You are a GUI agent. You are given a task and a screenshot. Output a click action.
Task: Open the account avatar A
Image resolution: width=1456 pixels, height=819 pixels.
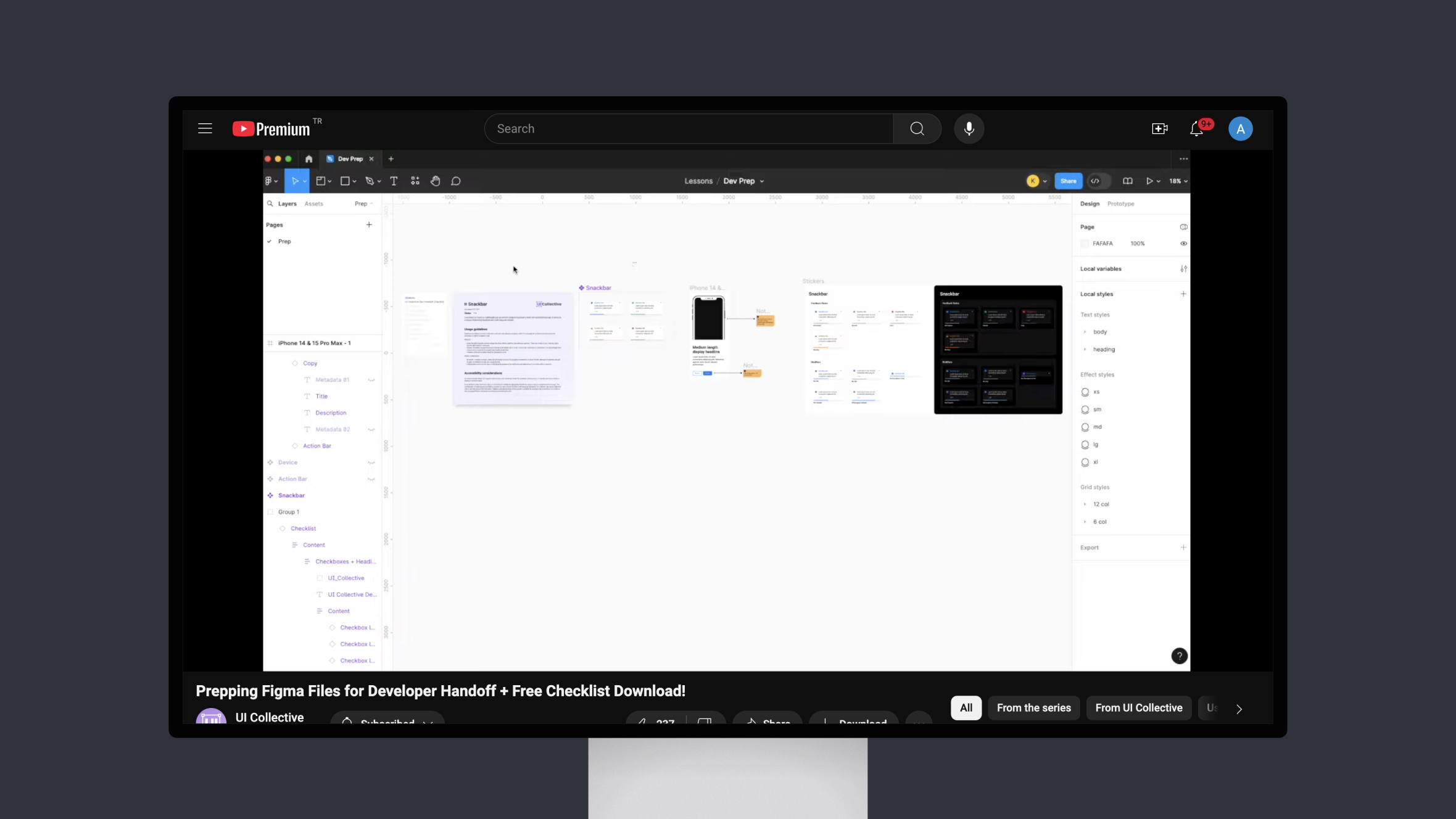1240,128
